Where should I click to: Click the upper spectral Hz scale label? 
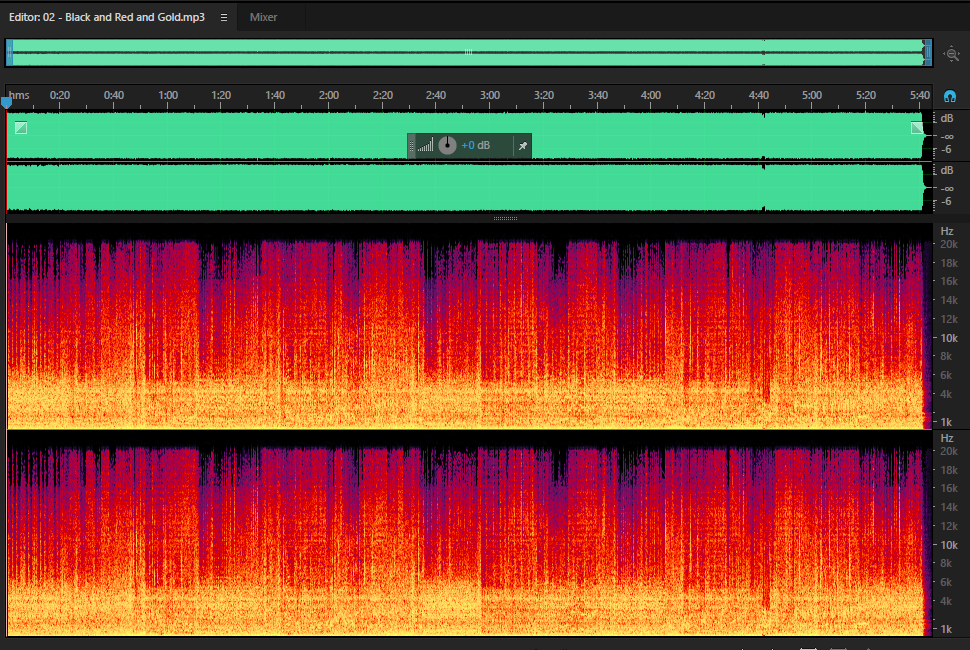[x=947, y=231]
